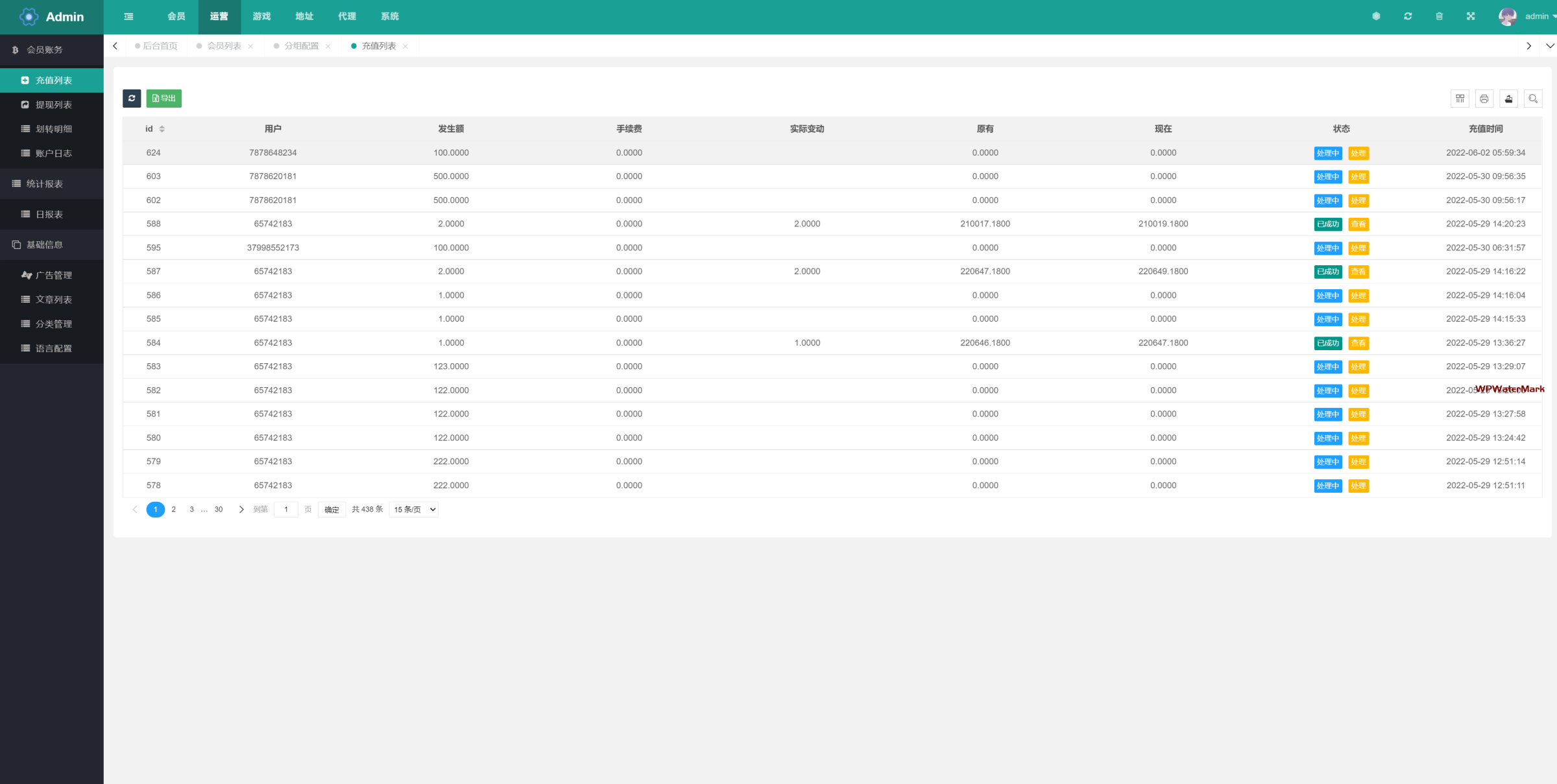
Task: Switch to the 游戏 top menu
Action: (261, 17)
